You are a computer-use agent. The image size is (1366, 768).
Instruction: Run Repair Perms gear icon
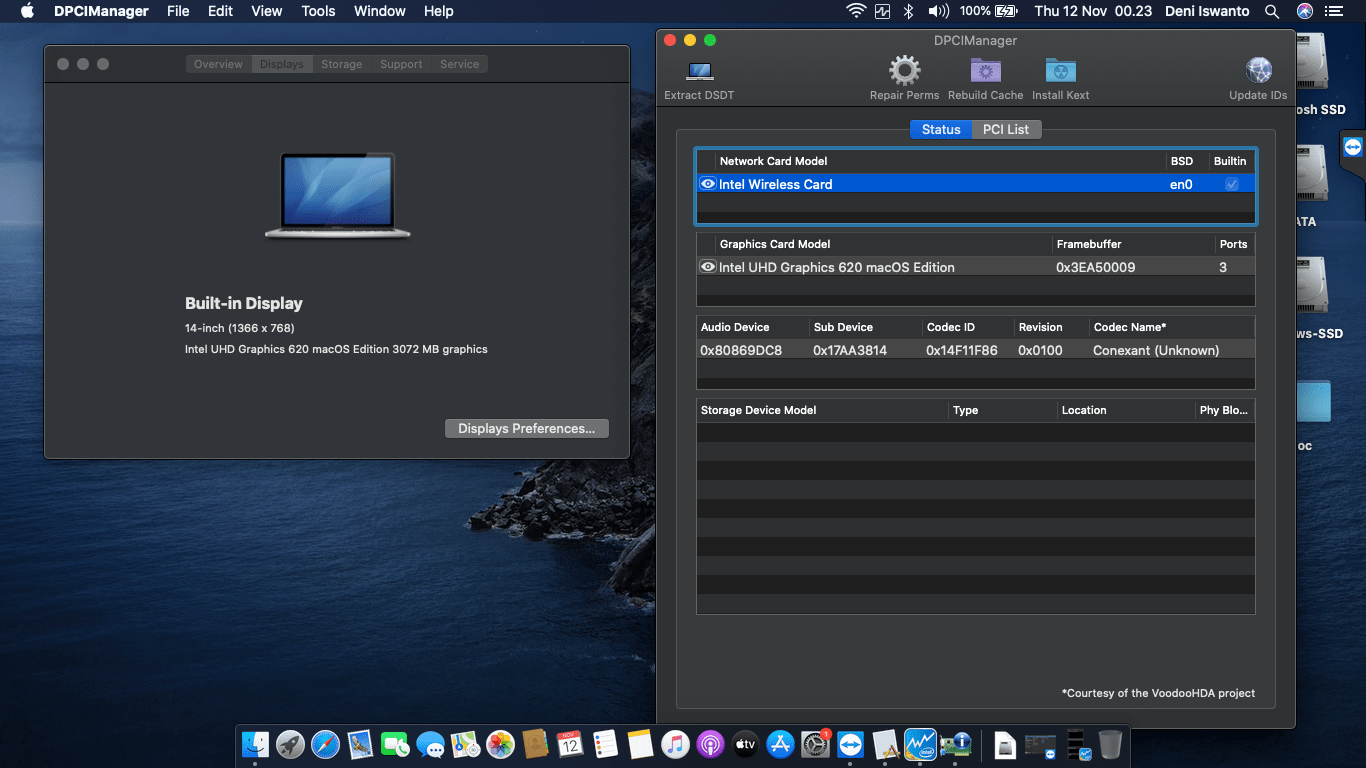coord(904,71)
